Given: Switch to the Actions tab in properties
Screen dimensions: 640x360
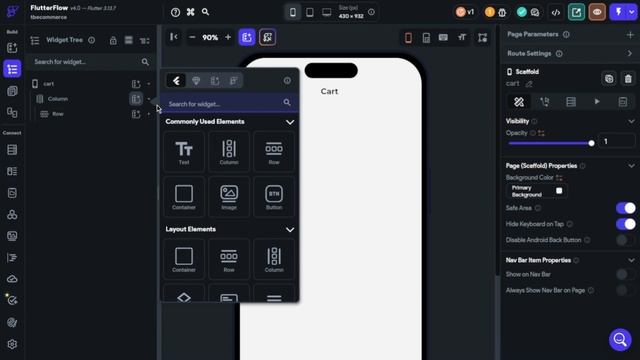Looking at the screenshot, I should tap(545, 102).
